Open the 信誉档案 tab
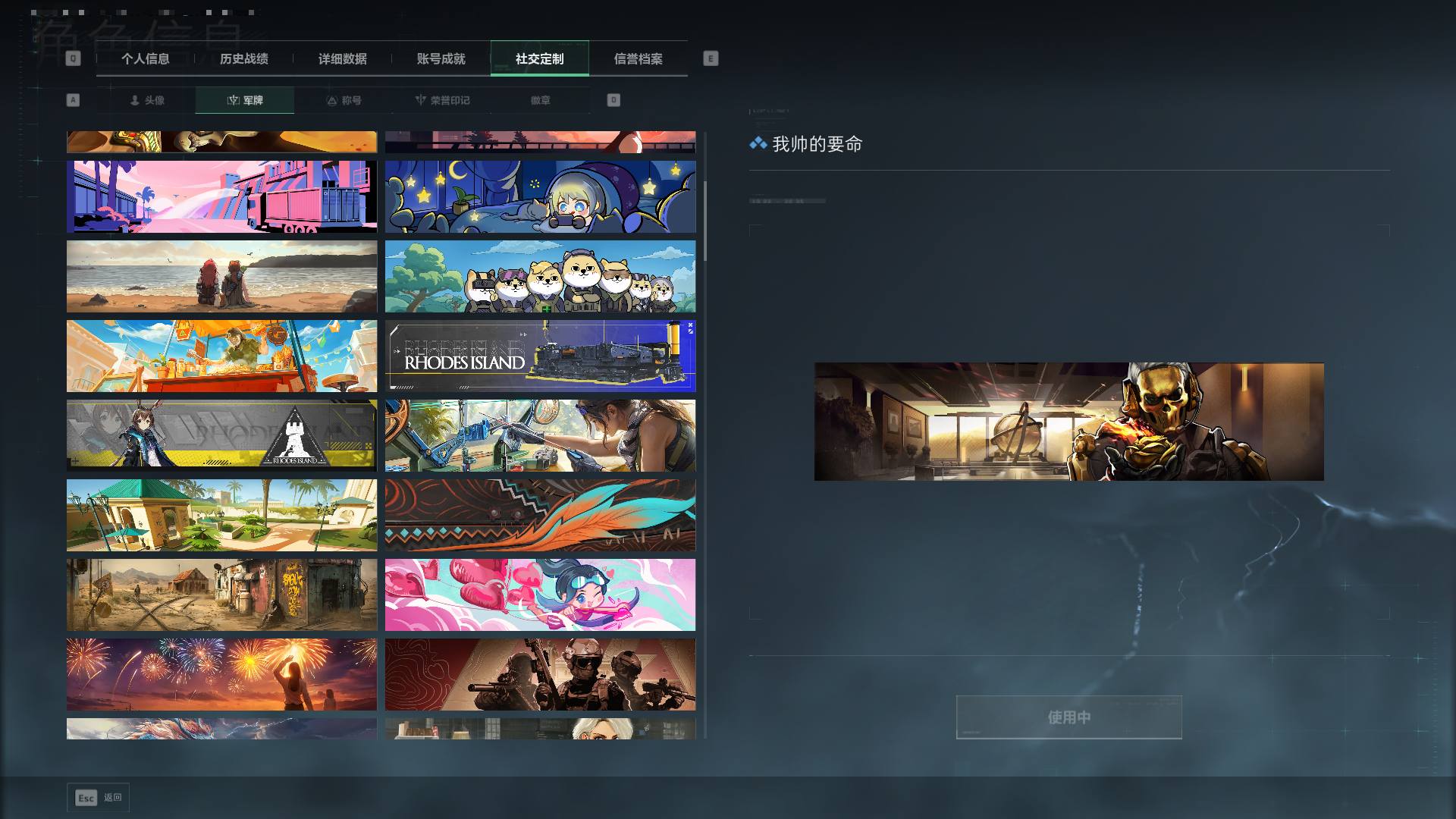Viewport: 1456px width, 819px height. pos(639,58)
